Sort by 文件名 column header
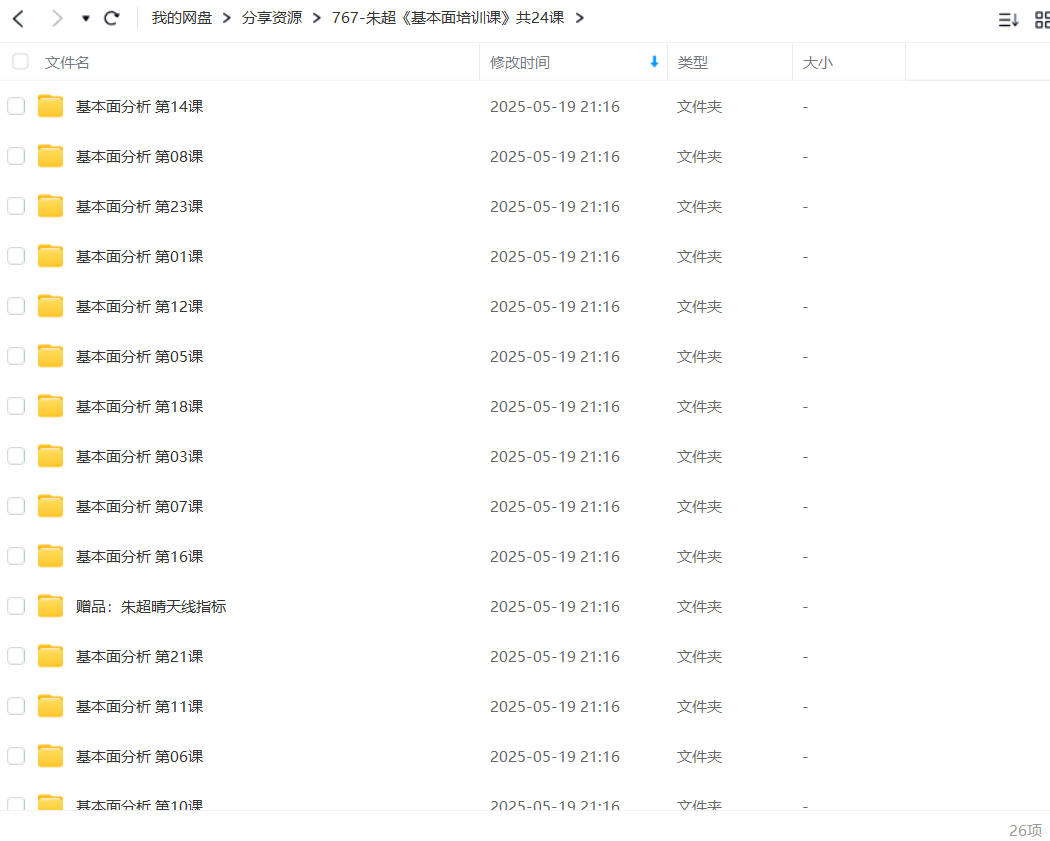This screenshot has height=841, width=1050. (67, 62)
